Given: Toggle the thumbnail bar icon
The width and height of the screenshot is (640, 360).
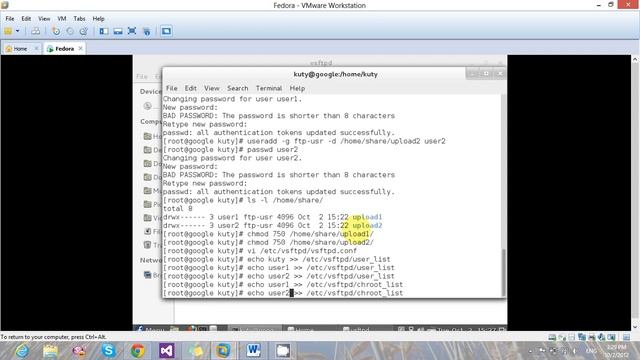Looking at the screenshot, I should point(118,31).
